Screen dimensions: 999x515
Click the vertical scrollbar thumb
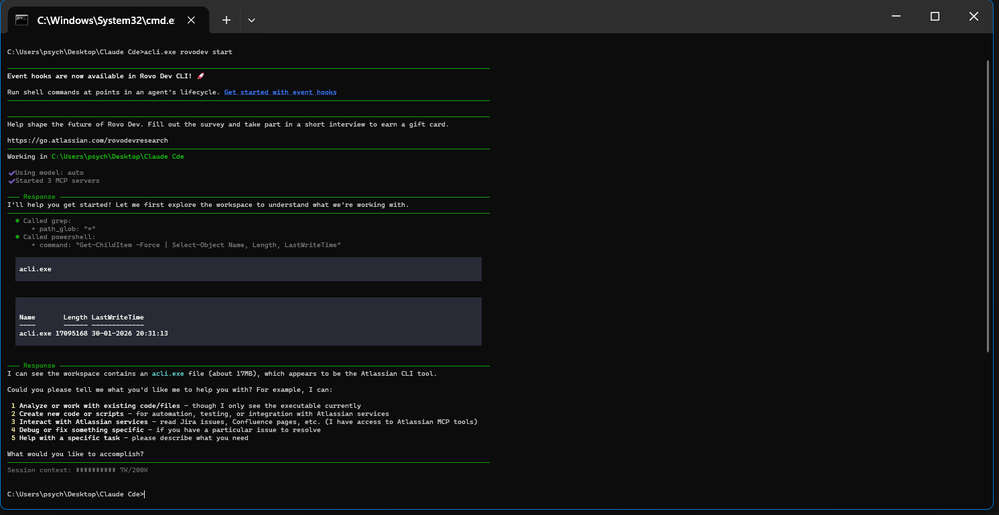[x=988, y=207]
